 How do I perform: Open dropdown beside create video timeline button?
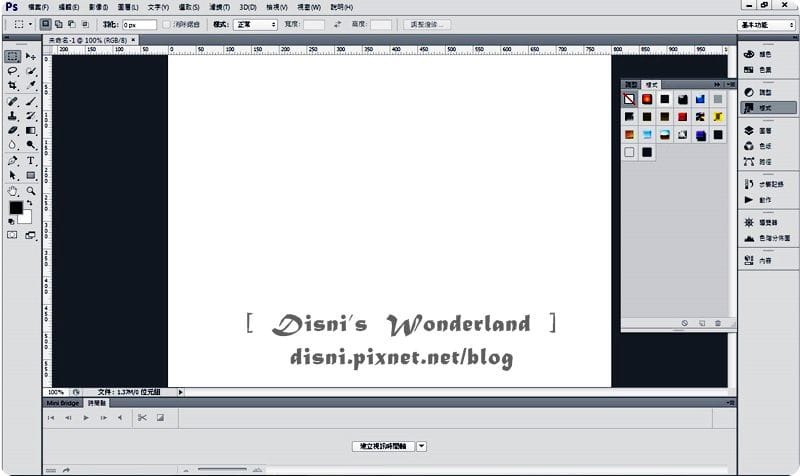click(x=421, y=446)
